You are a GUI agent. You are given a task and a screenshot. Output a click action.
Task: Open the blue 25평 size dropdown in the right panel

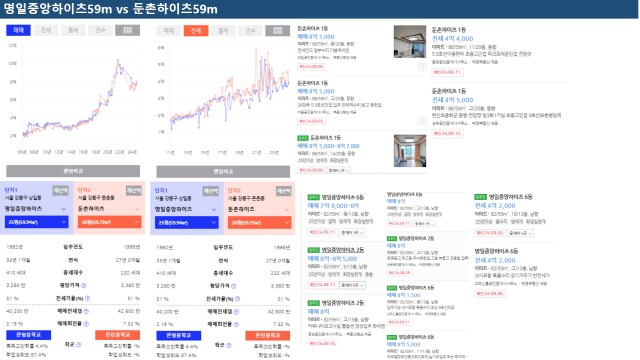tap(187, 222)
